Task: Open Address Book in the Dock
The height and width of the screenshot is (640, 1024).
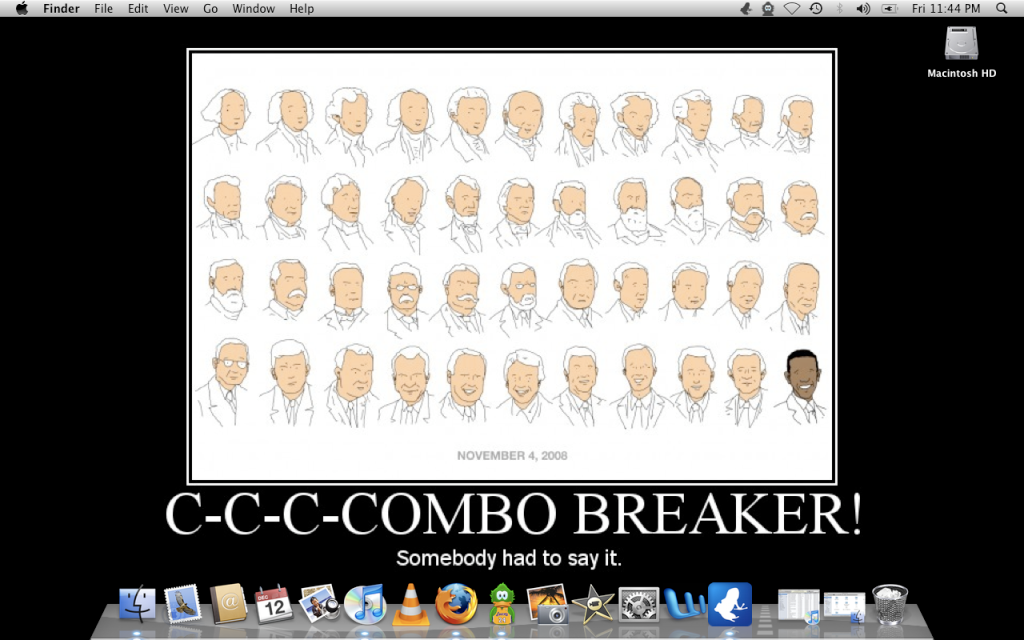Action: 229,604
